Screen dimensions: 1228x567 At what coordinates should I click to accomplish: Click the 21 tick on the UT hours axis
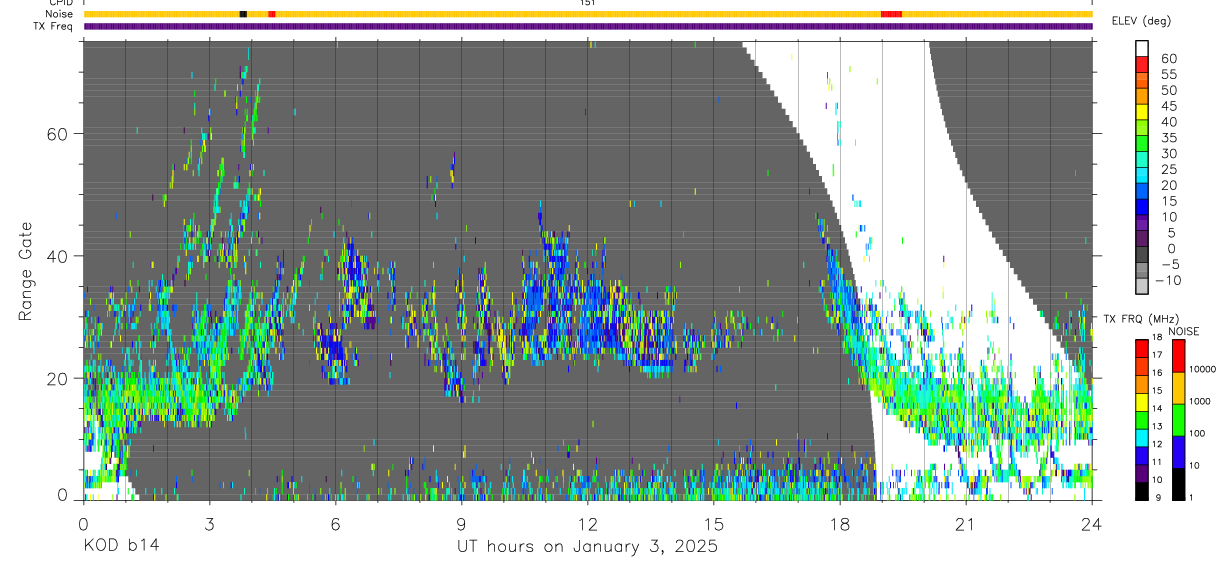[x=966, y=524]
